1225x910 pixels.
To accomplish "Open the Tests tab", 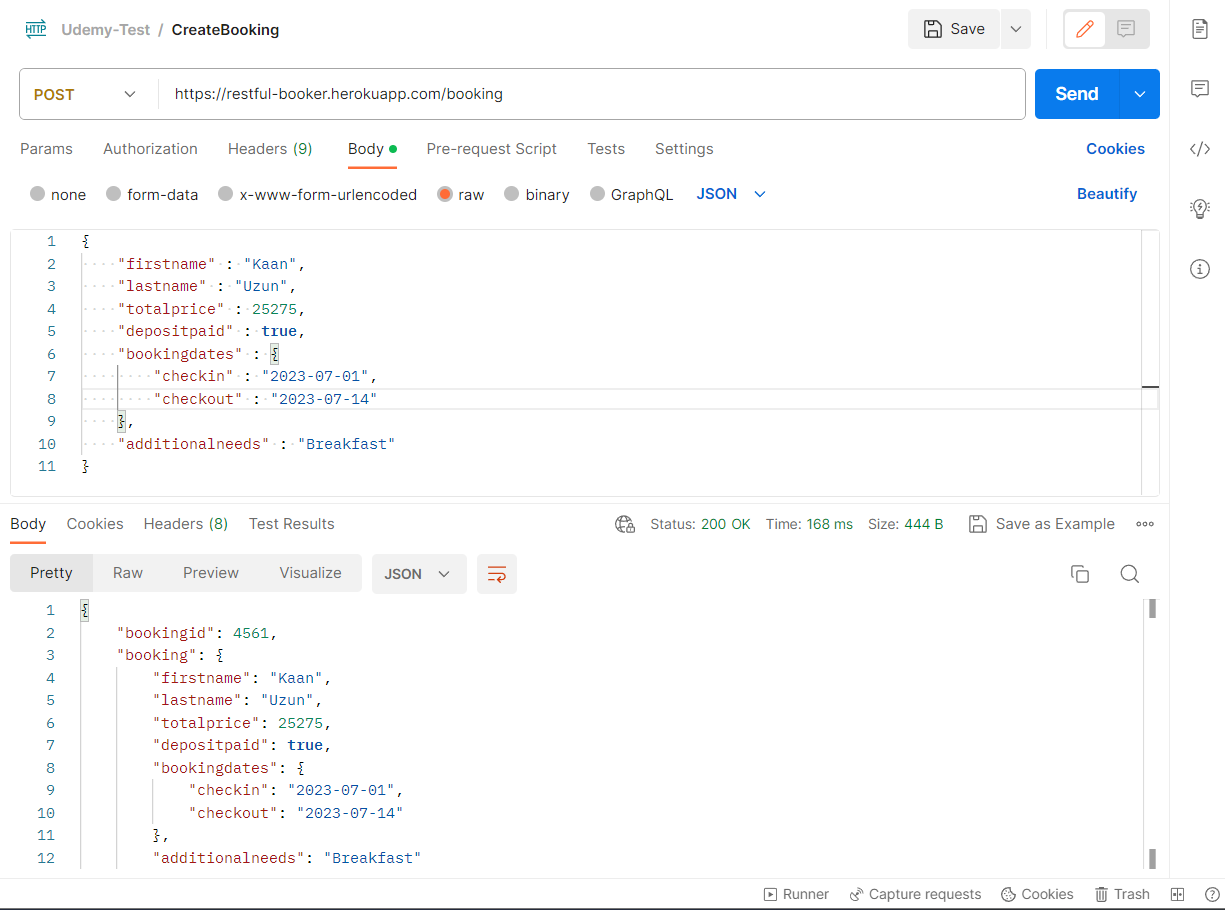I will [x=606, y=149].
